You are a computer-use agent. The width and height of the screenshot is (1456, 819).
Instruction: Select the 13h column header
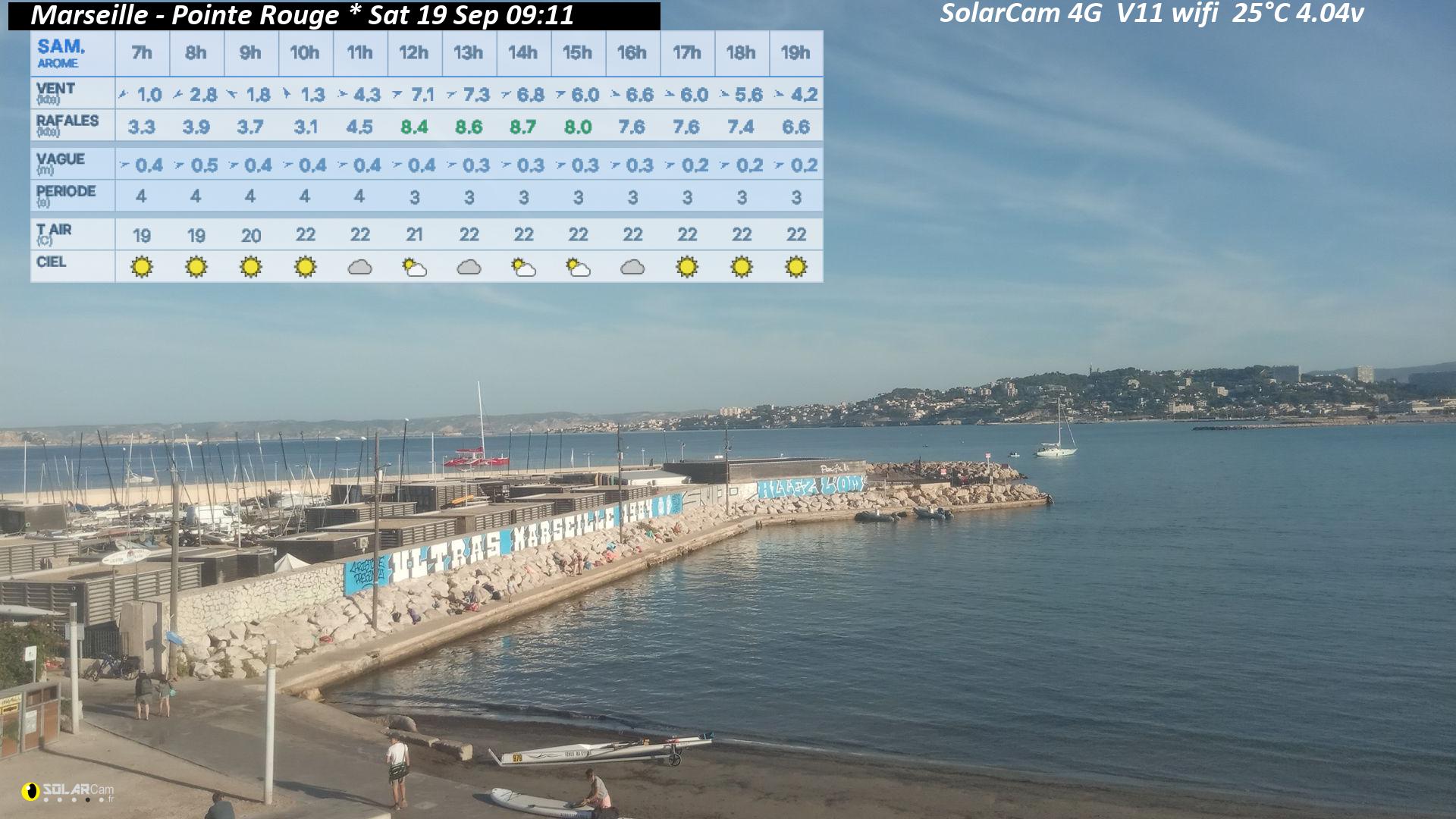[x=469, y=53]
